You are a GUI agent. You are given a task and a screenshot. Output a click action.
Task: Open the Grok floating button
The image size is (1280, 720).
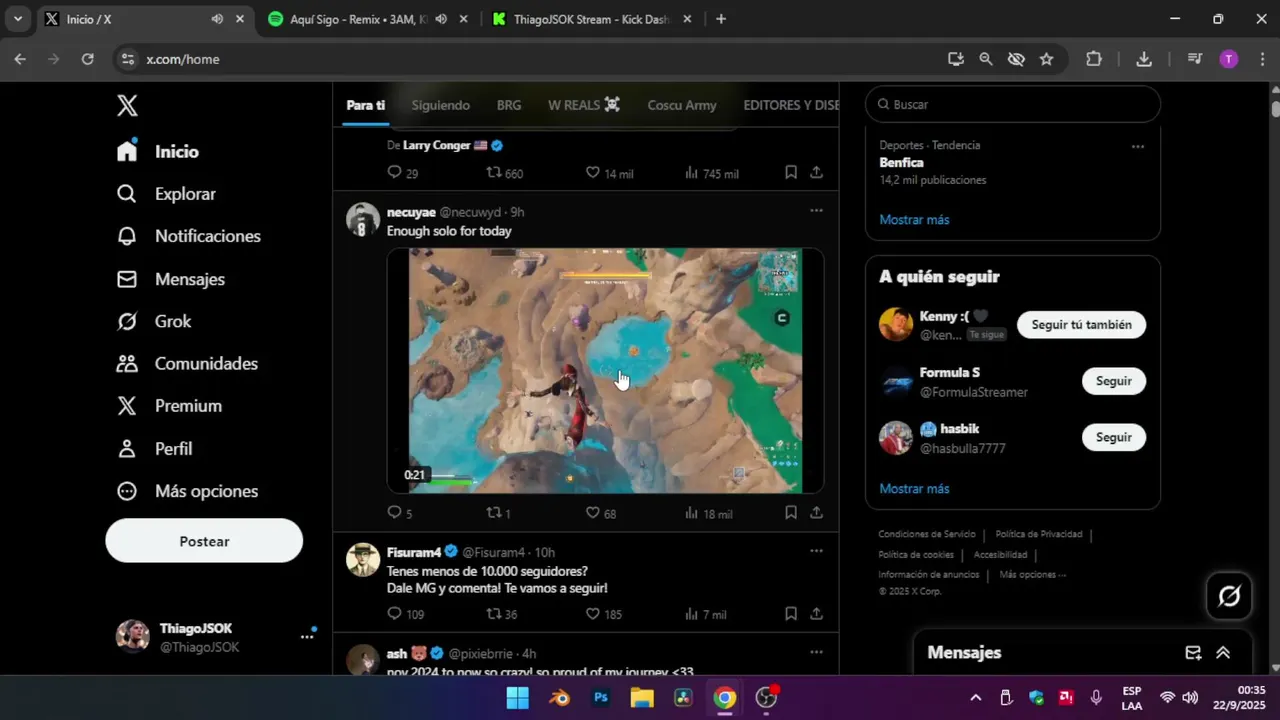click(1229, 596)
